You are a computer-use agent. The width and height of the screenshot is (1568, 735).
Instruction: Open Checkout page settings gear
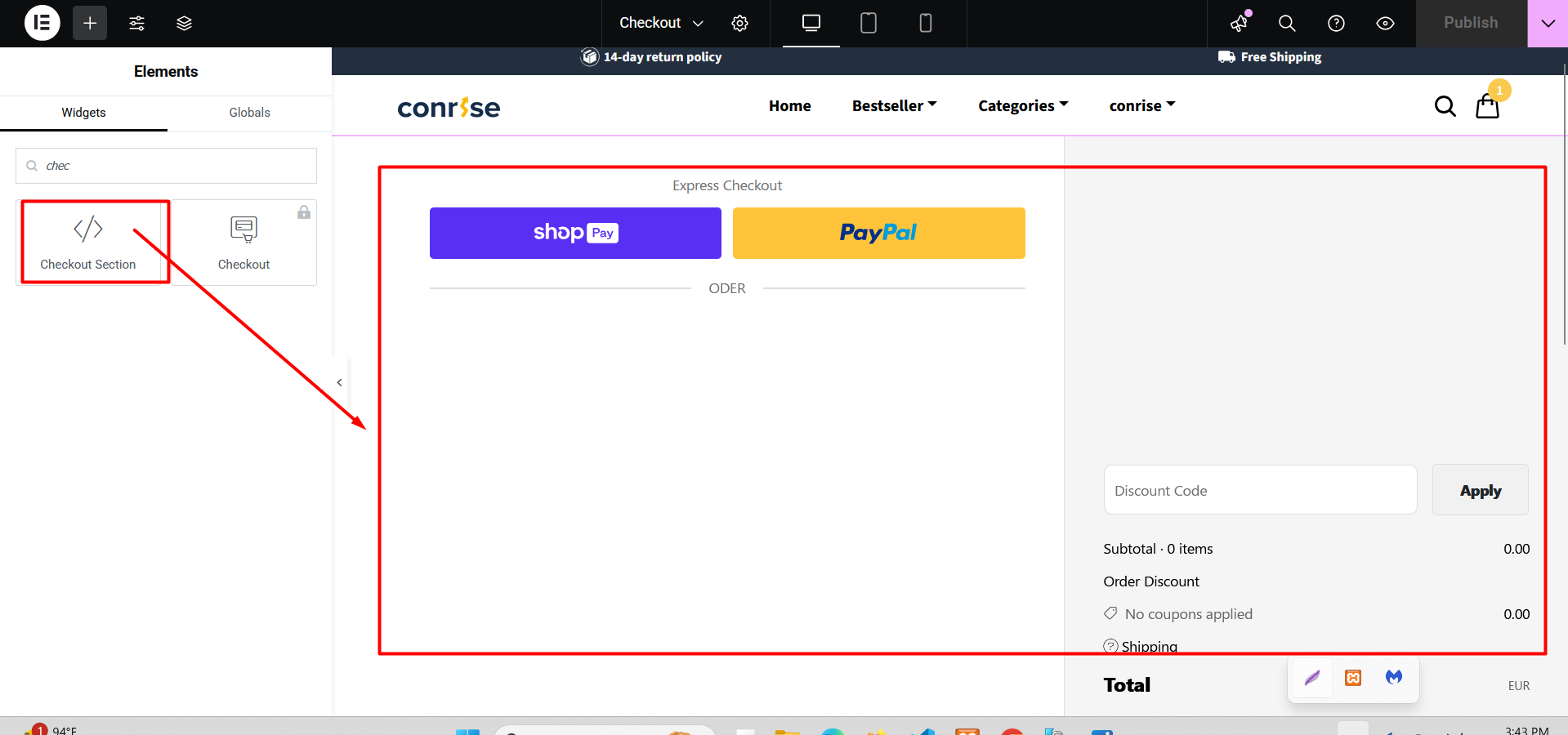(739, 23)
